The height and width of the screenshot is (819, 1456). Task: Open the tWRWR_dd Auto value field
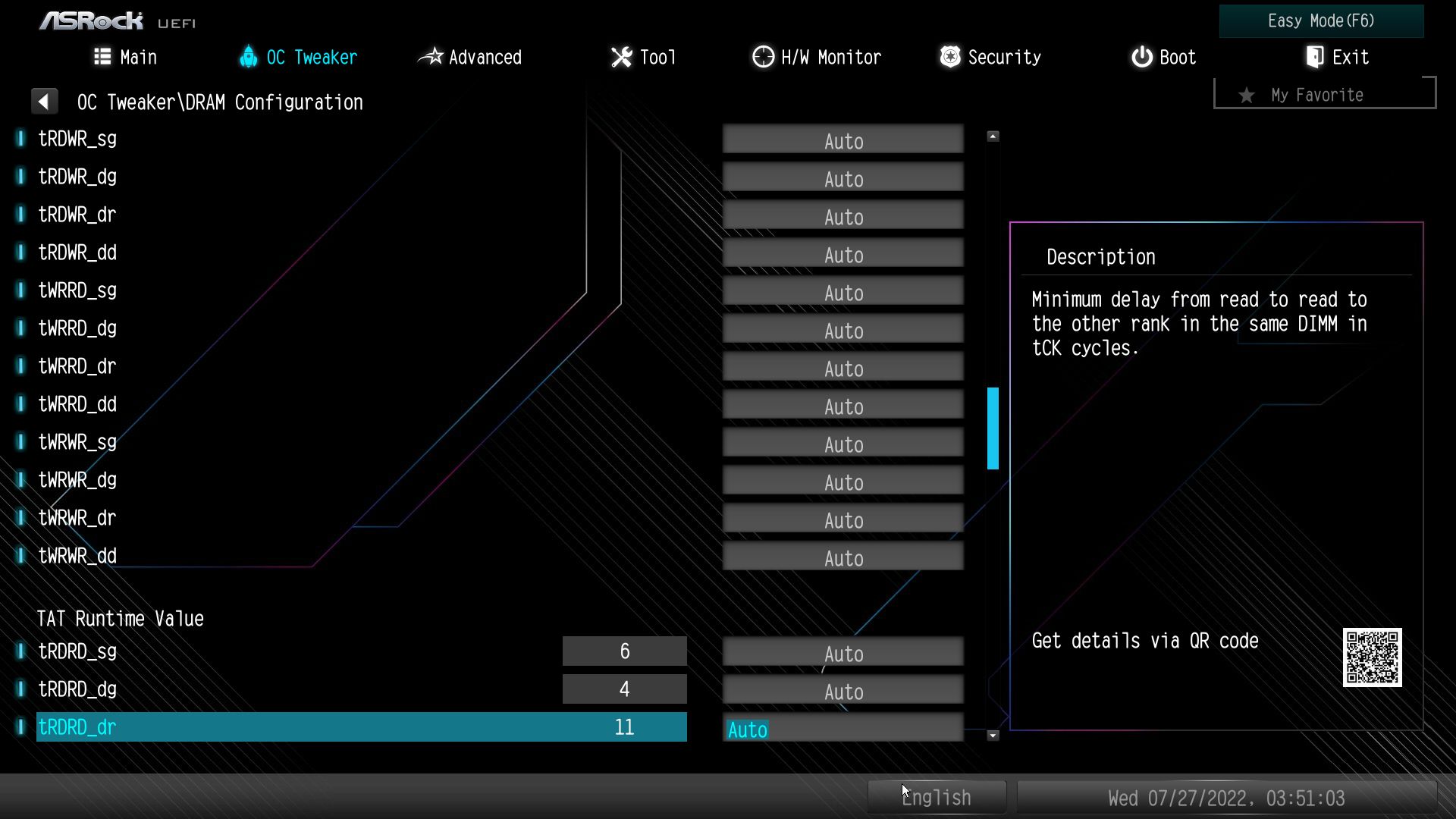click(843, 557)
